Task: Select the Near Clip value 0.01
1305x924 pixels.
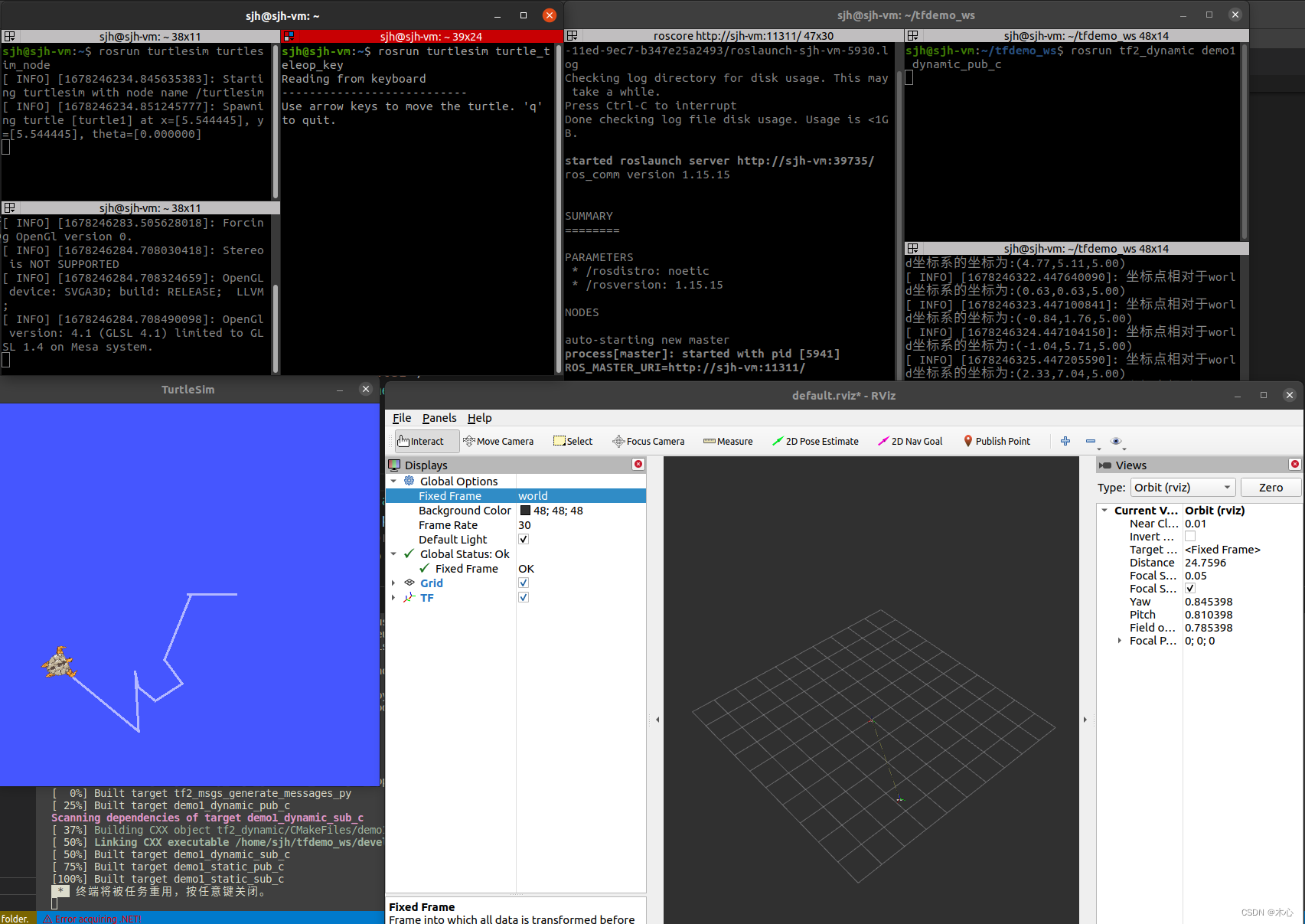Action: [x=1196, y=523]
